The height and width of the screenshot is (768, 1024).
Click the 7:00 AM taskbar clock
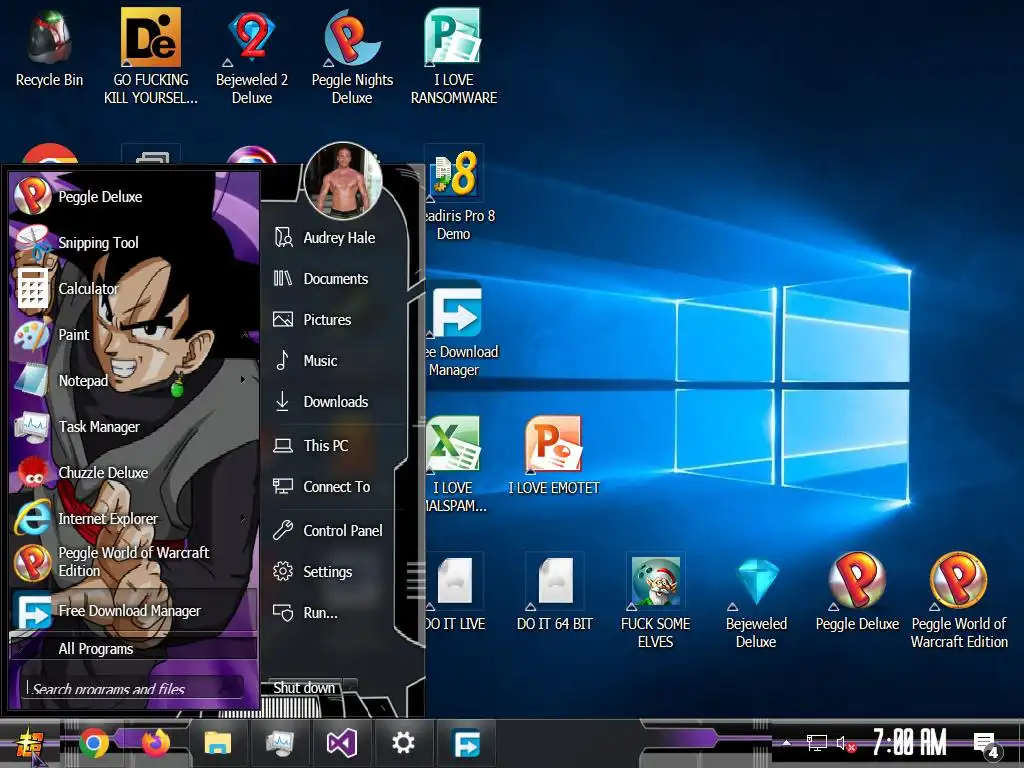910,743
